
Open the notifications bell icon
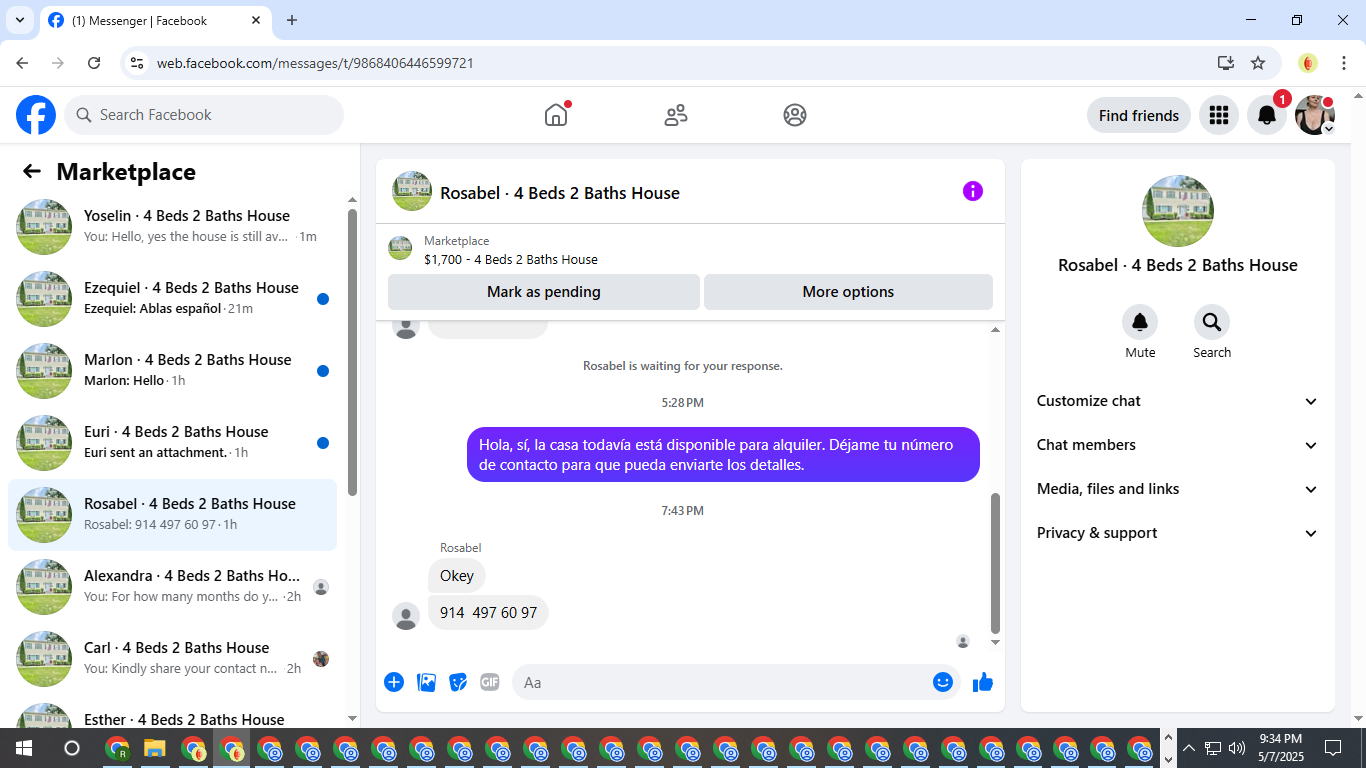[1266, 115]
